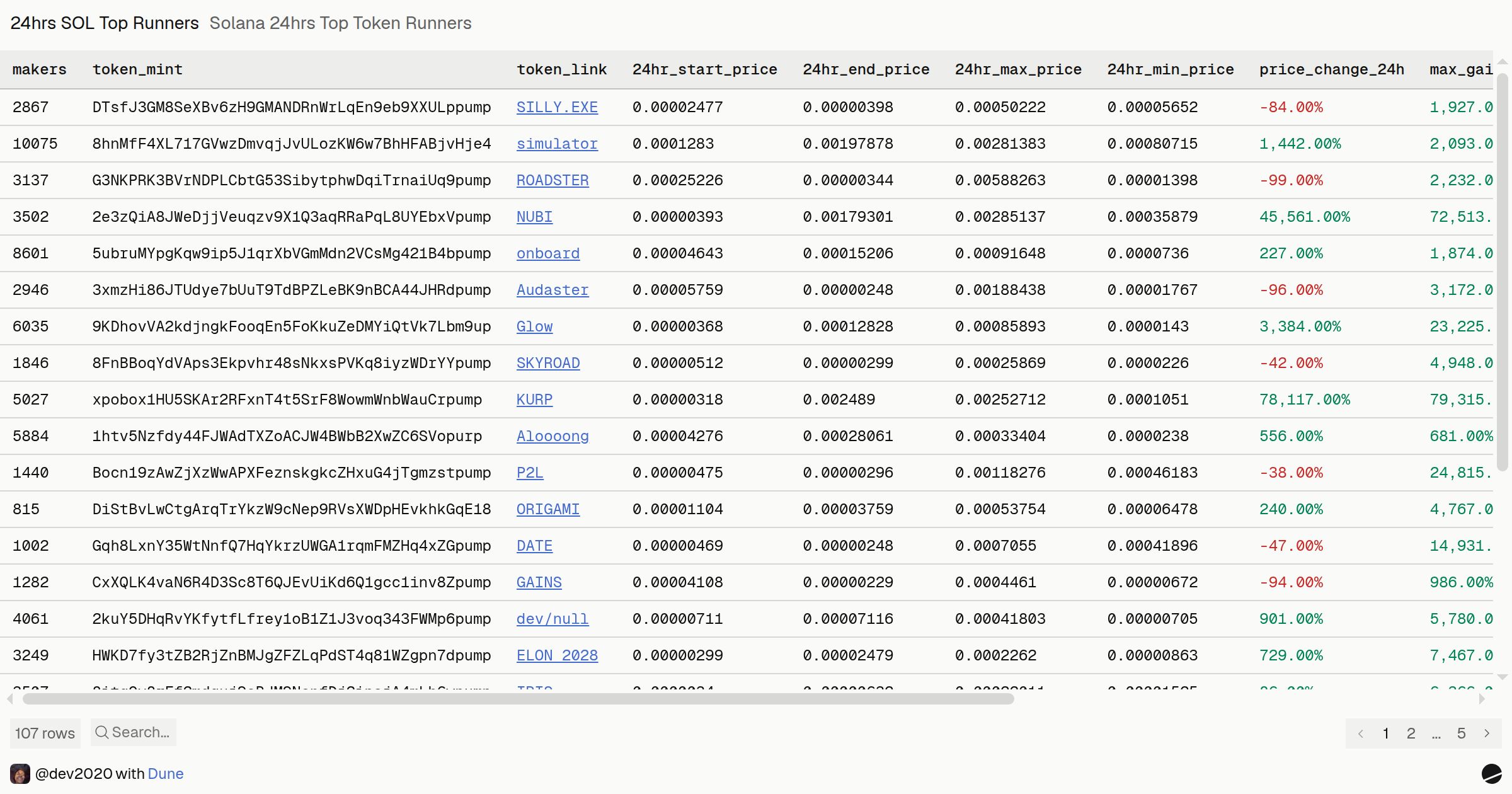Open the simulator token link
The width and height of the screenshot is (1512, 794).
click(x=557, y=144)
